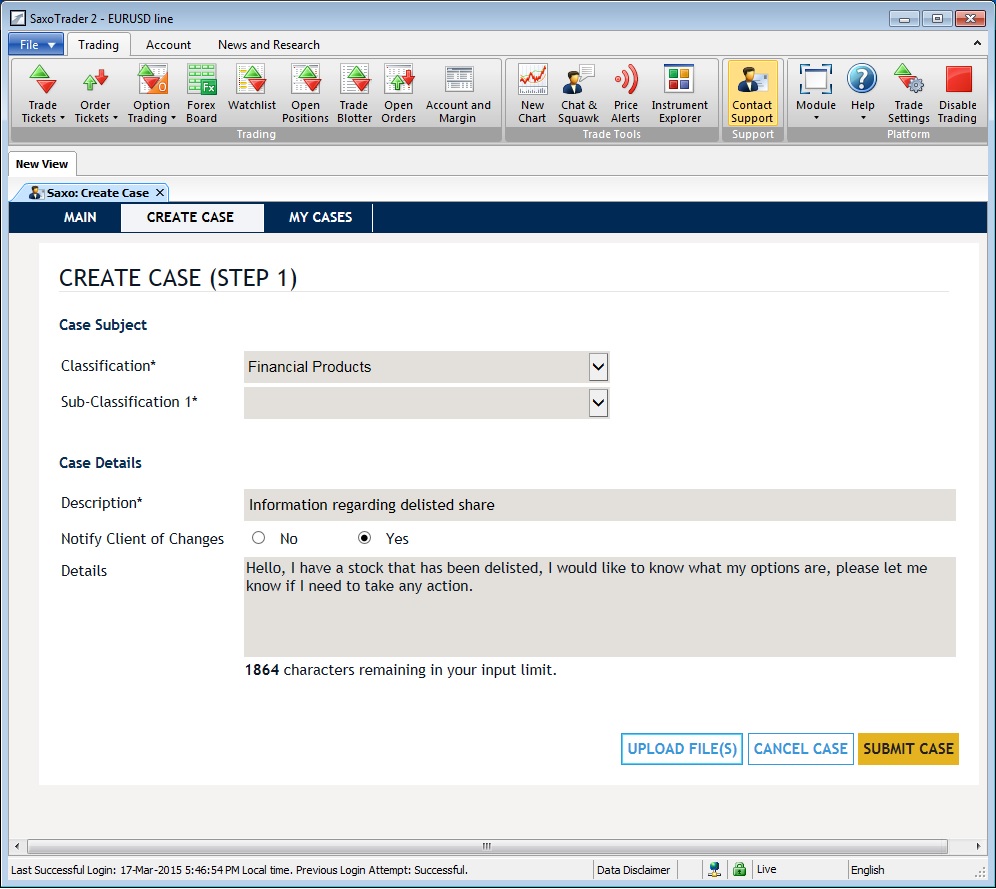This screenshot has width=996, height=889.
Task: Click the CANCEL CASE button
Action: pos(800,749)
